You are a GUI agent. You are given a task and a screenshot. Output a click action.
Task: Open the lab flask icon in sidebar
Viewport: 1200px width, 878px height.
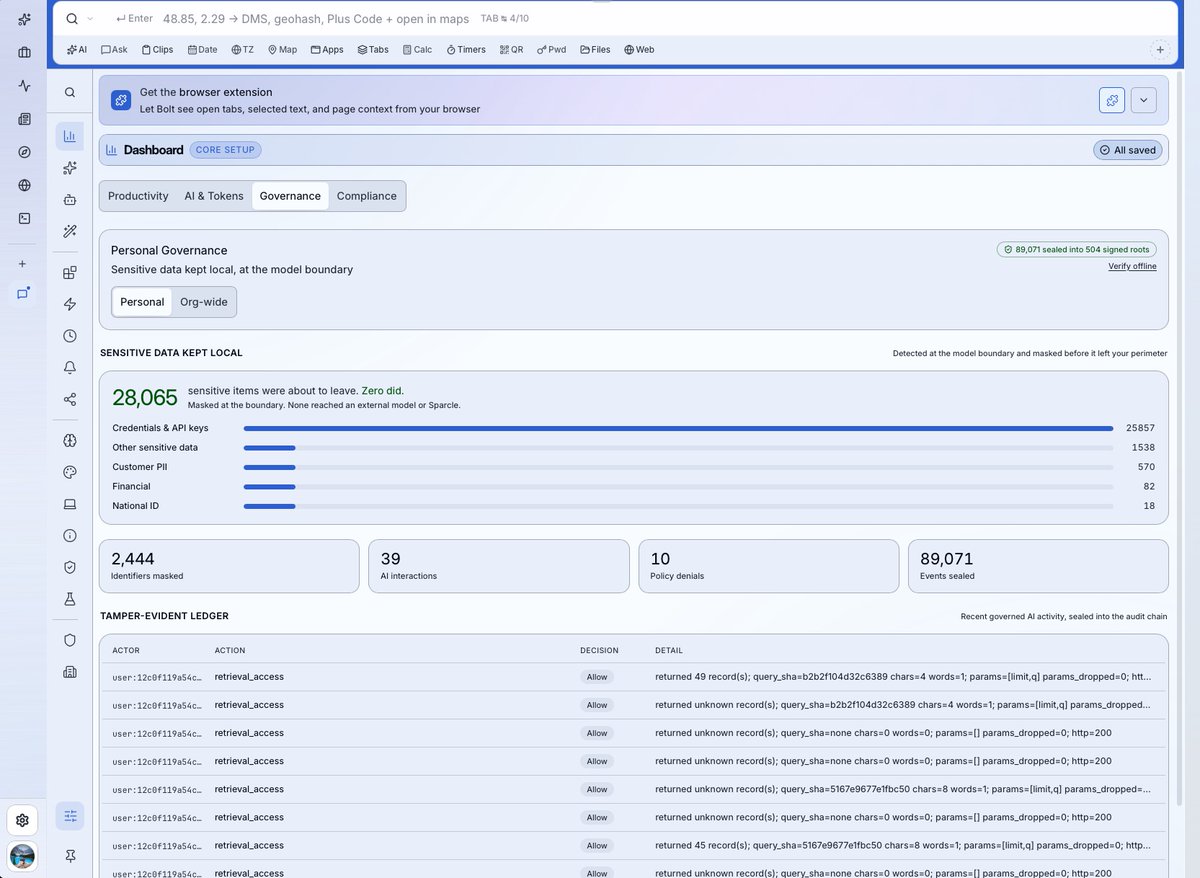[70, 599]
